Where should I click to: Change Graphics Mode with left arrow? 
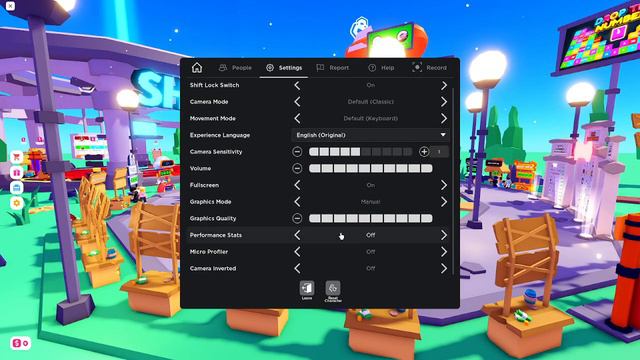coord(297,202)
